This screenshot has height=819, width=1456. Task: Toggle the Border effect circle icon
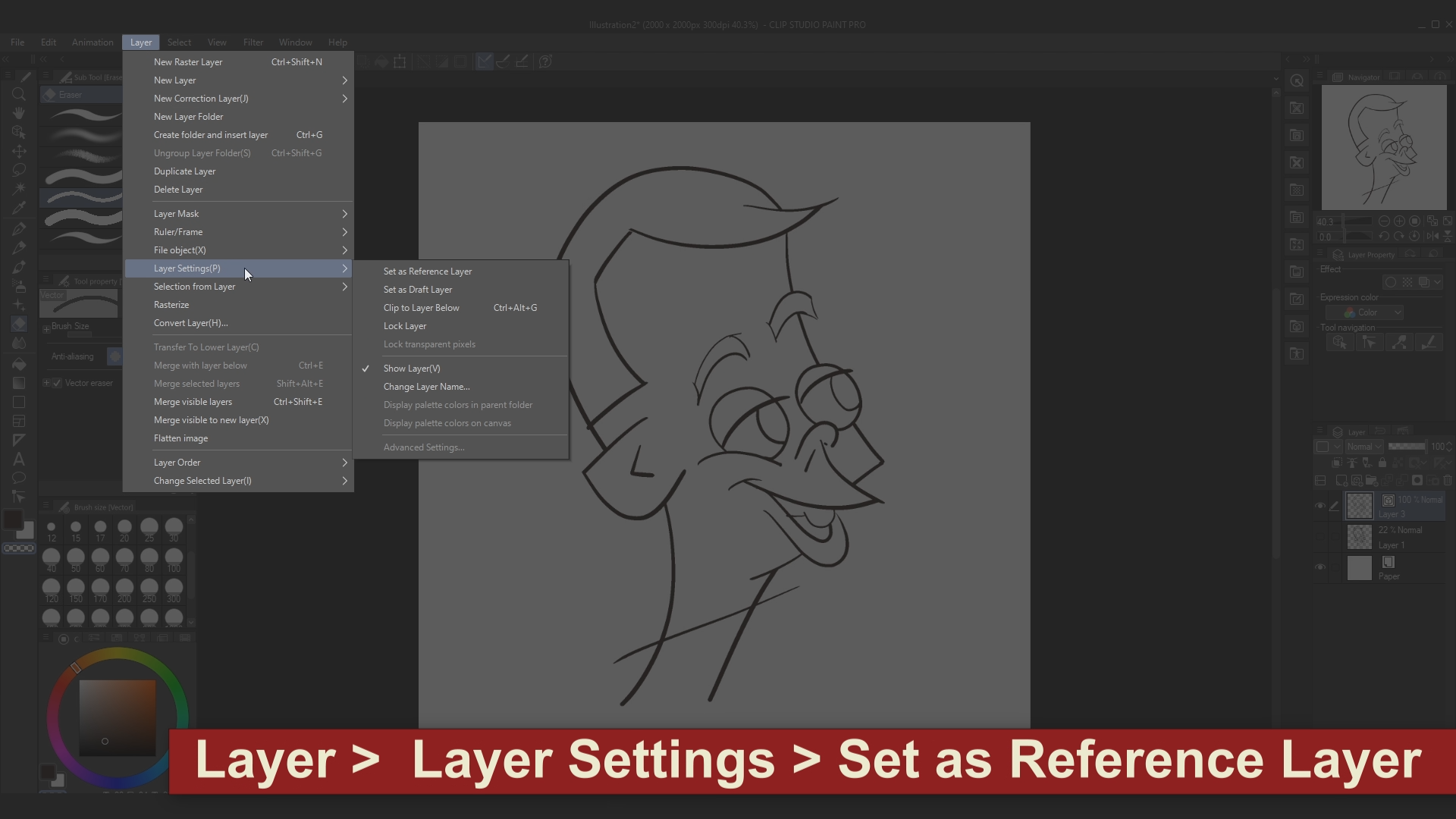1390,282
